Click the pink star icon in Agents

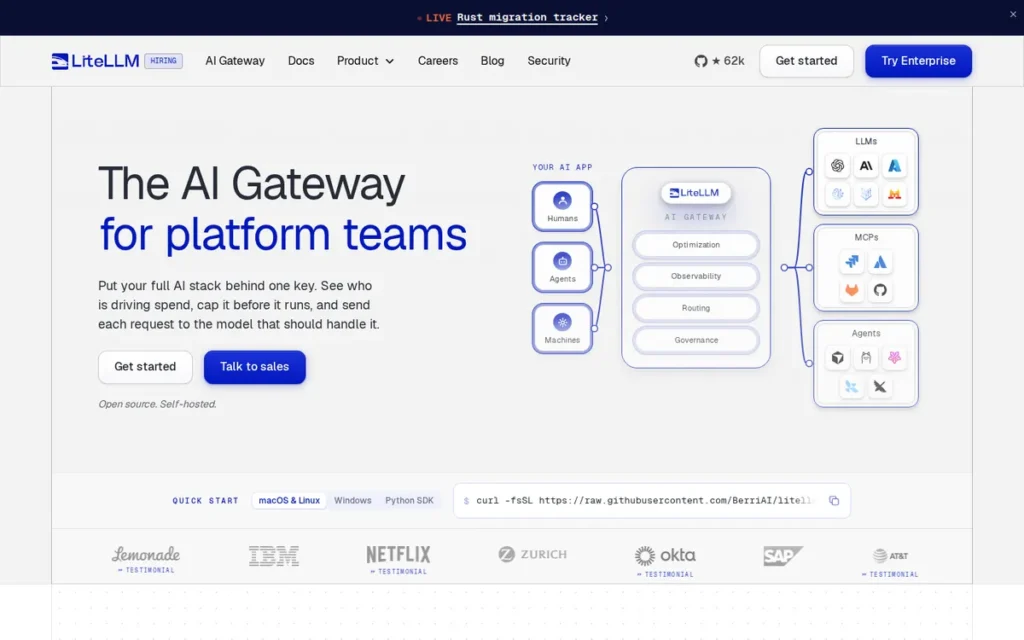coord(895,358)
